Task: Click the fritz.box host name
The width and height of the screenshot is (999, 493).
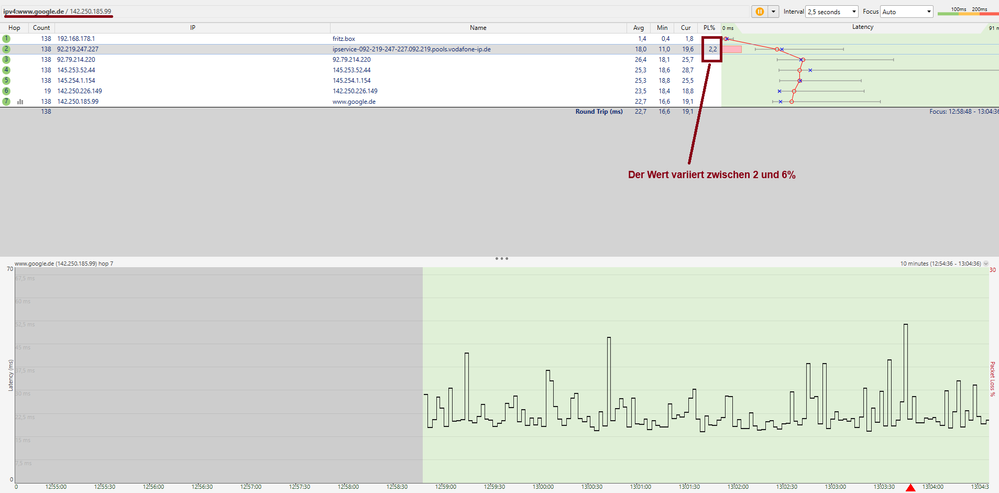Action: (x=343, y=39)
